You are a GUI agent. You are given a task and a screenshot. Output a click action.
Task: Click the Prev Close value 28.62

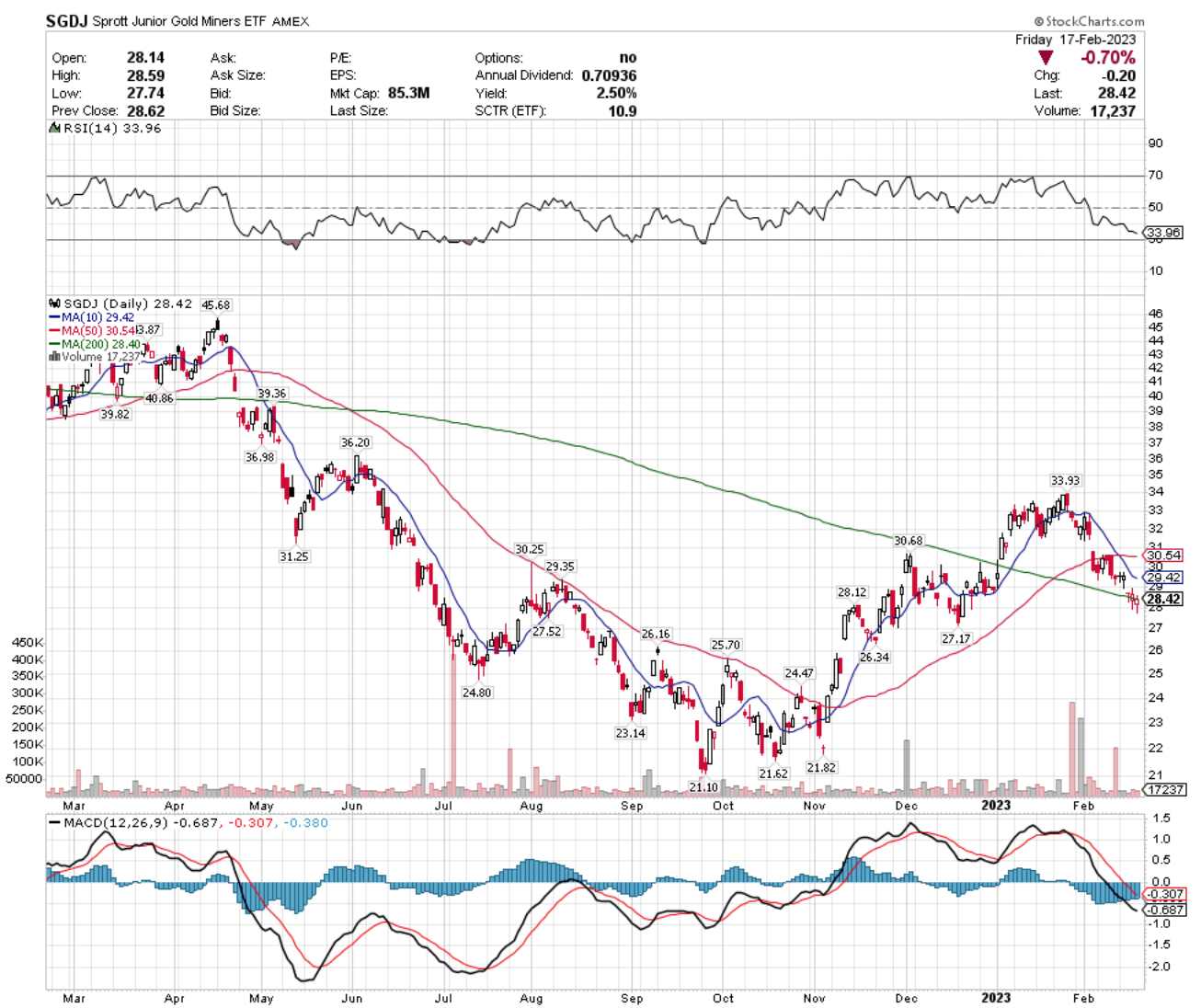point(145,110)
